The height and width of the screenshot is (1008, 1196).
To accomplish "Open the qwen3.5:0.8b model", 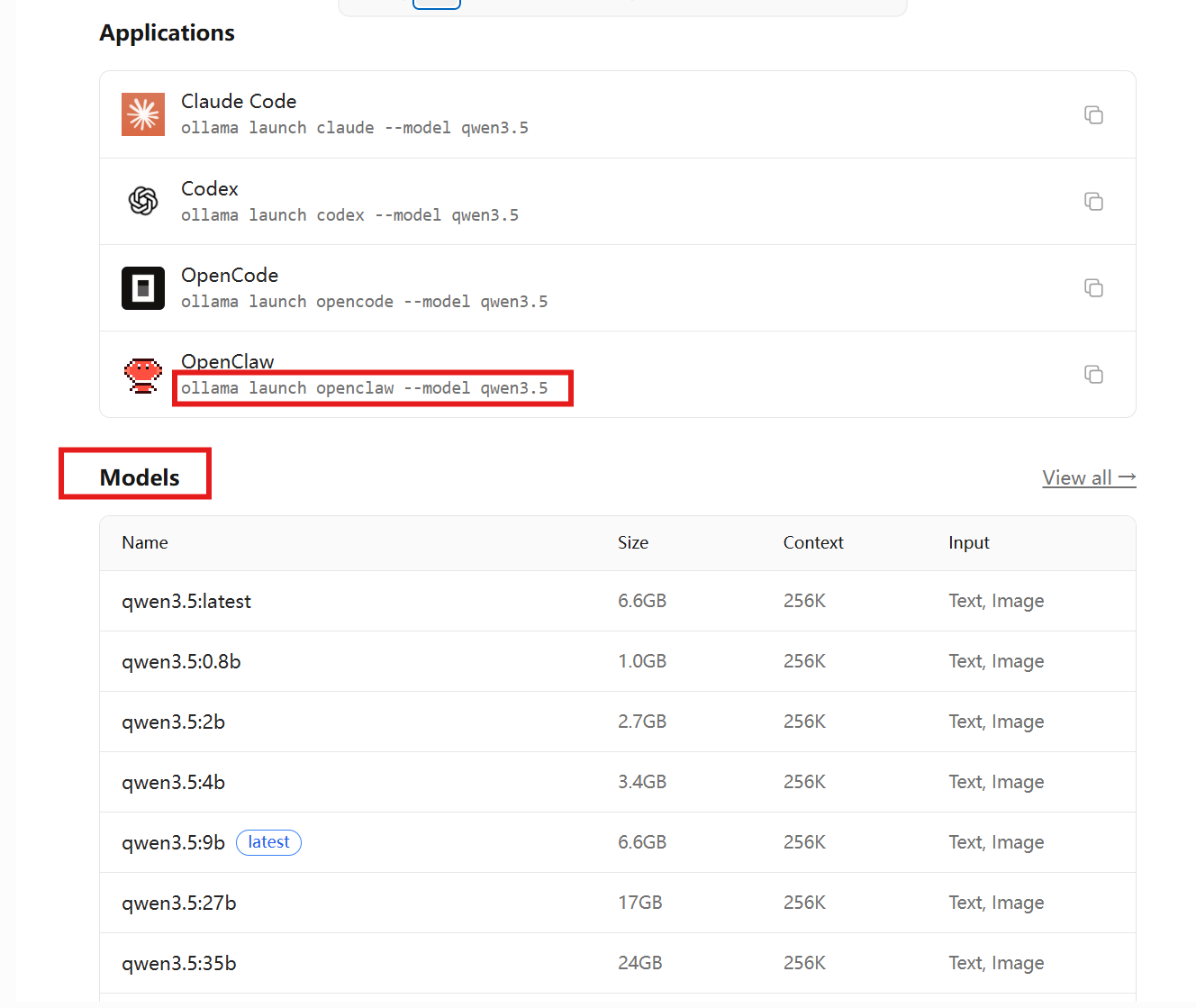I will [181, 661].
